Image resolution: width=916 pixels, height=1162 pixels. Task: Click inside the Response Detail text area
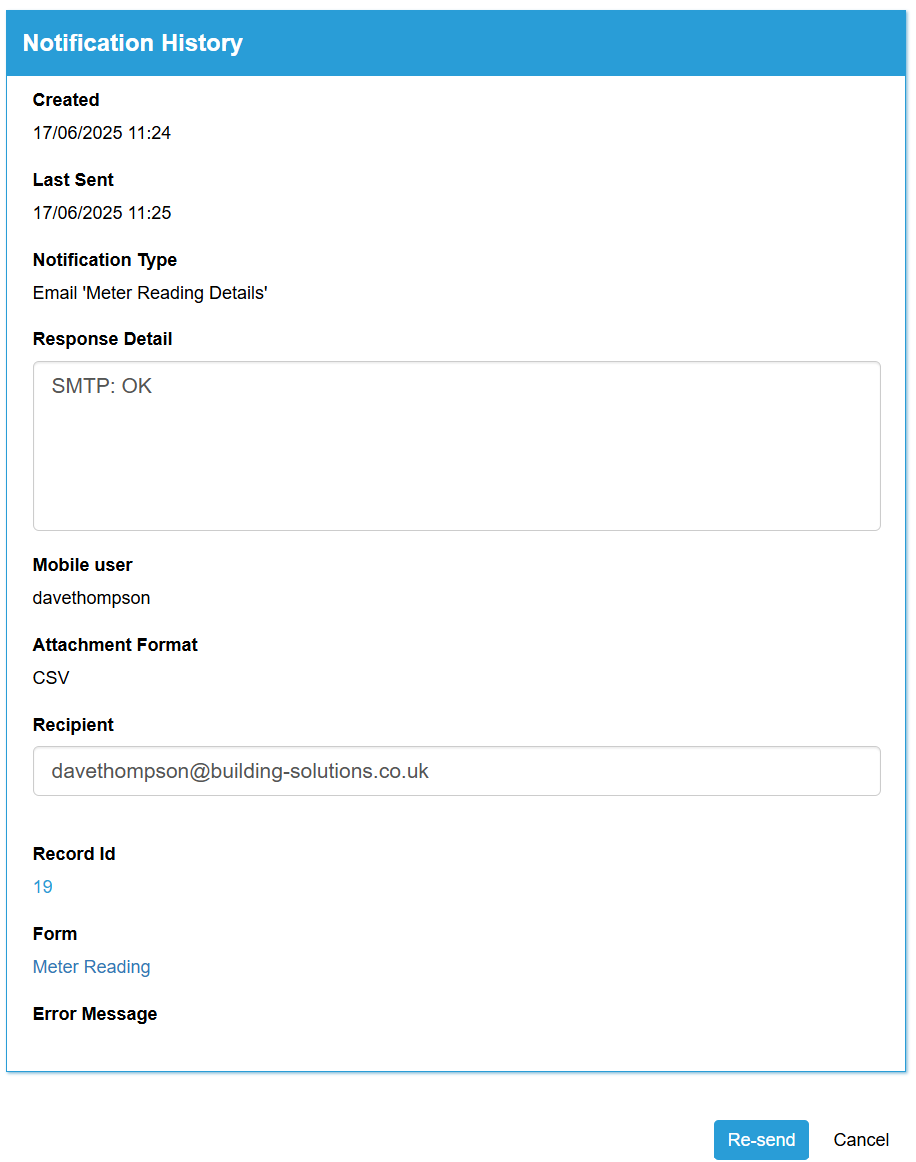457,445
